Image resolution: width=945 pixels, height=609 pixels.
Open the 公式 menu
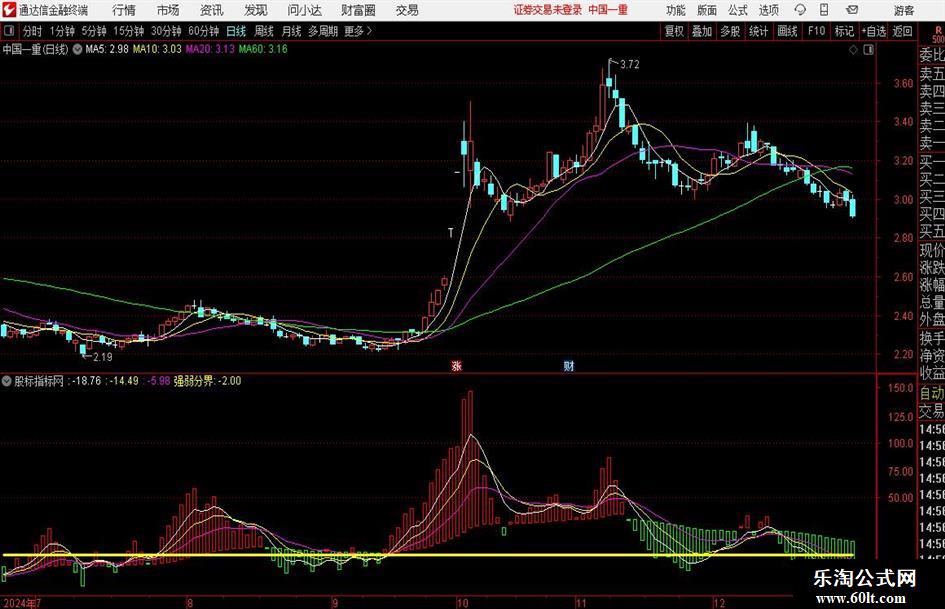pyautogui.click(x=738, y=10)
